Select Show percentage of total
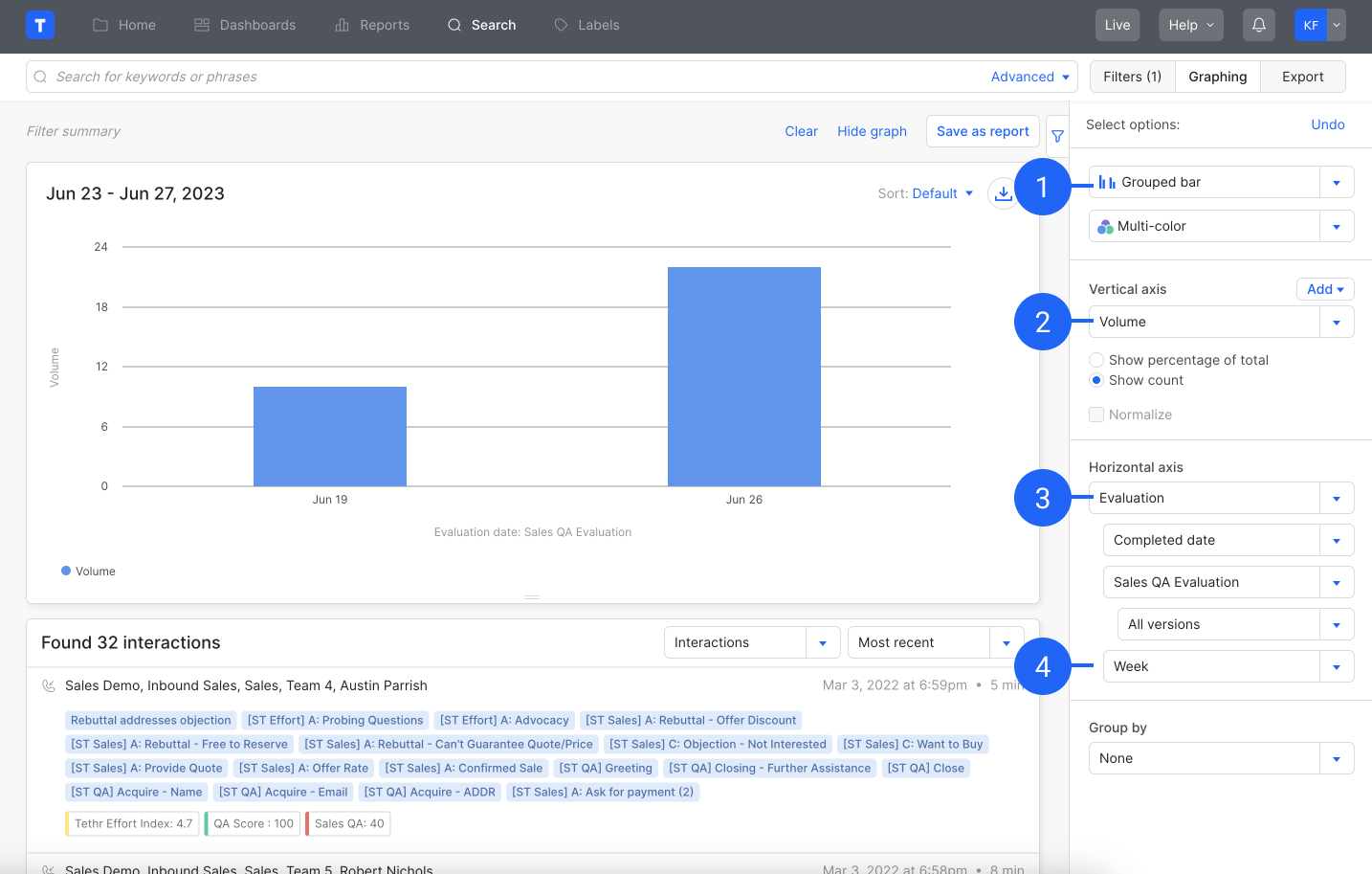The width and height of the screenshot is (1372, 874). point(1096,360)
